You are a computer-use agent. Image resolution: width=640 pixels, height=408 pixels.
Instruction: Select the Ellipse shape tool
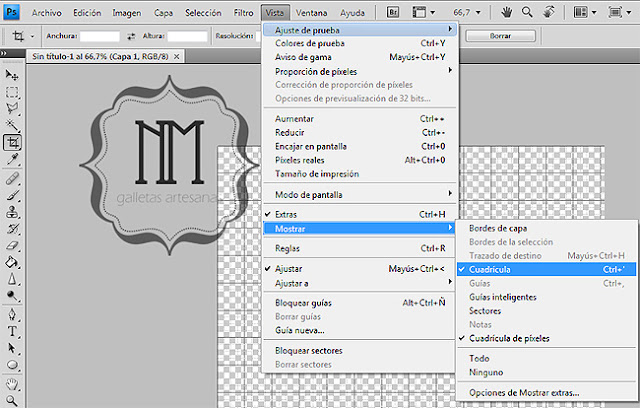12,365
